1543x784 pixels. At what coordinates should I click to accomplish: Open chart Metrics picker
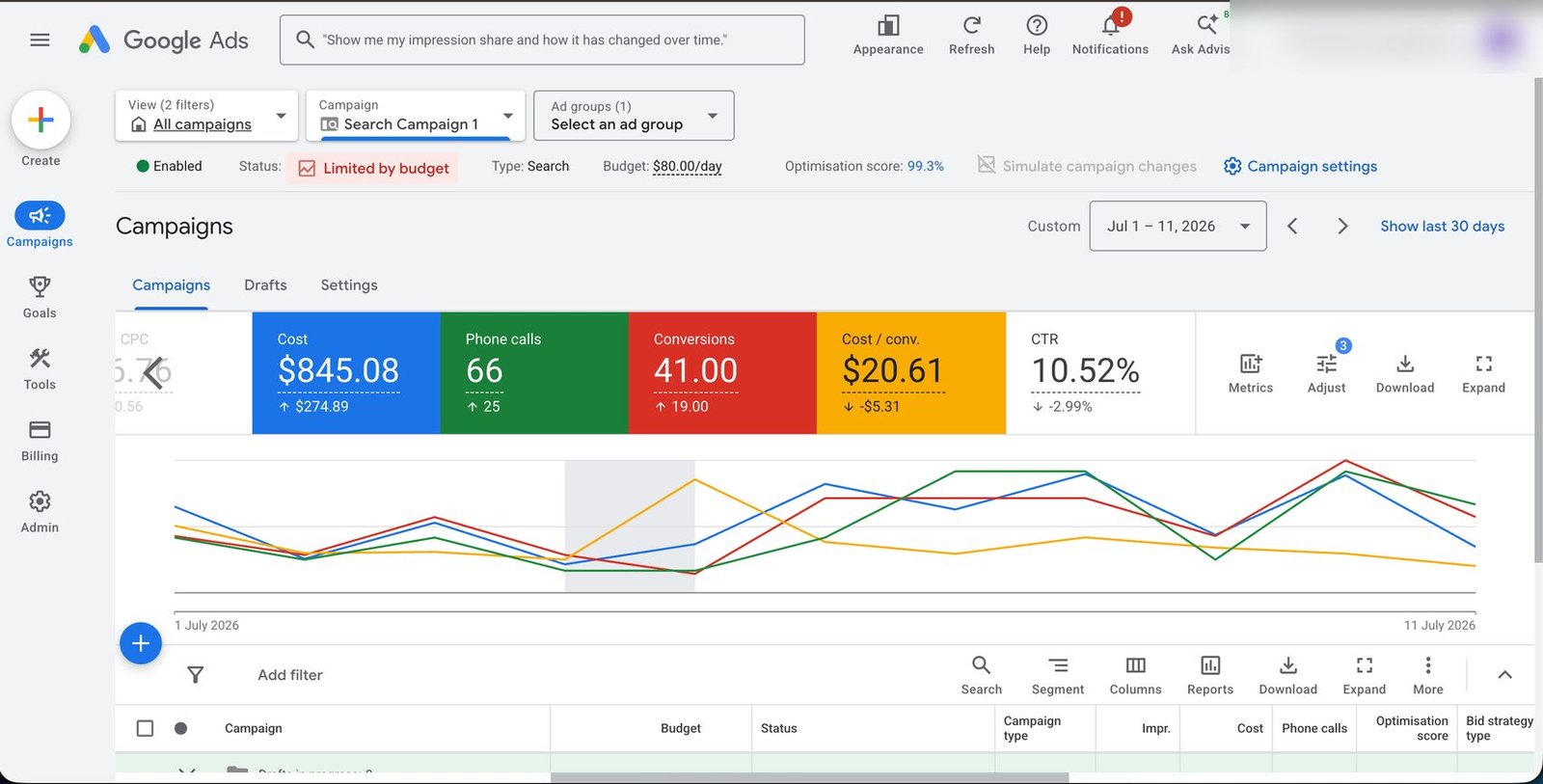pyautogui.click(x=1250, y=373)
